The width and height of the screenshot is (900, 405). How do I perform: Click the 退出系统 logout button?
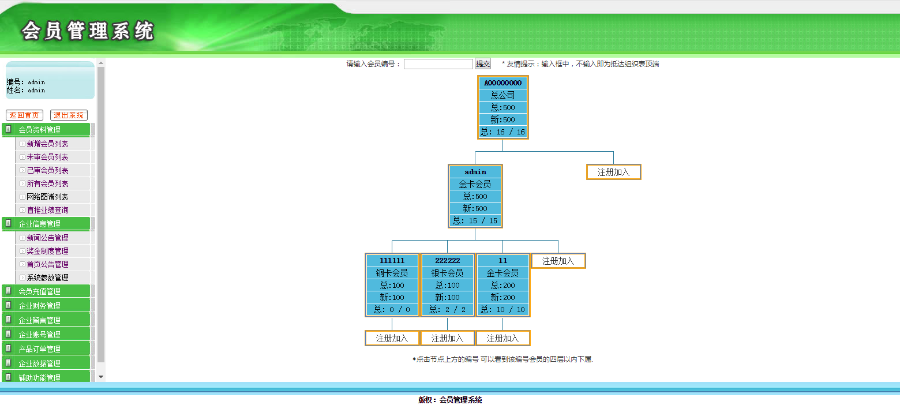[69, 115]
